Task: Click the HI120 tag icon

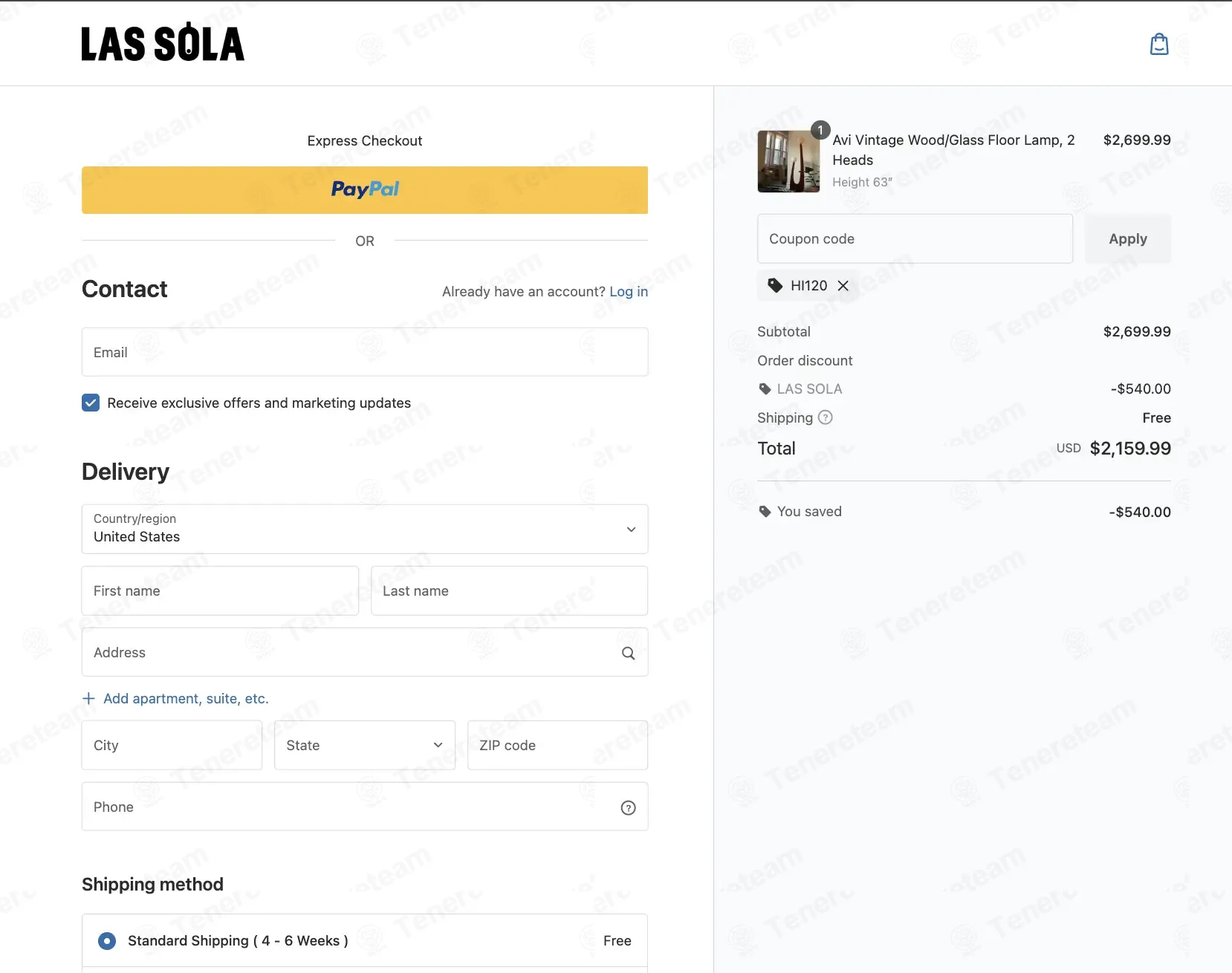Action: 775,285
